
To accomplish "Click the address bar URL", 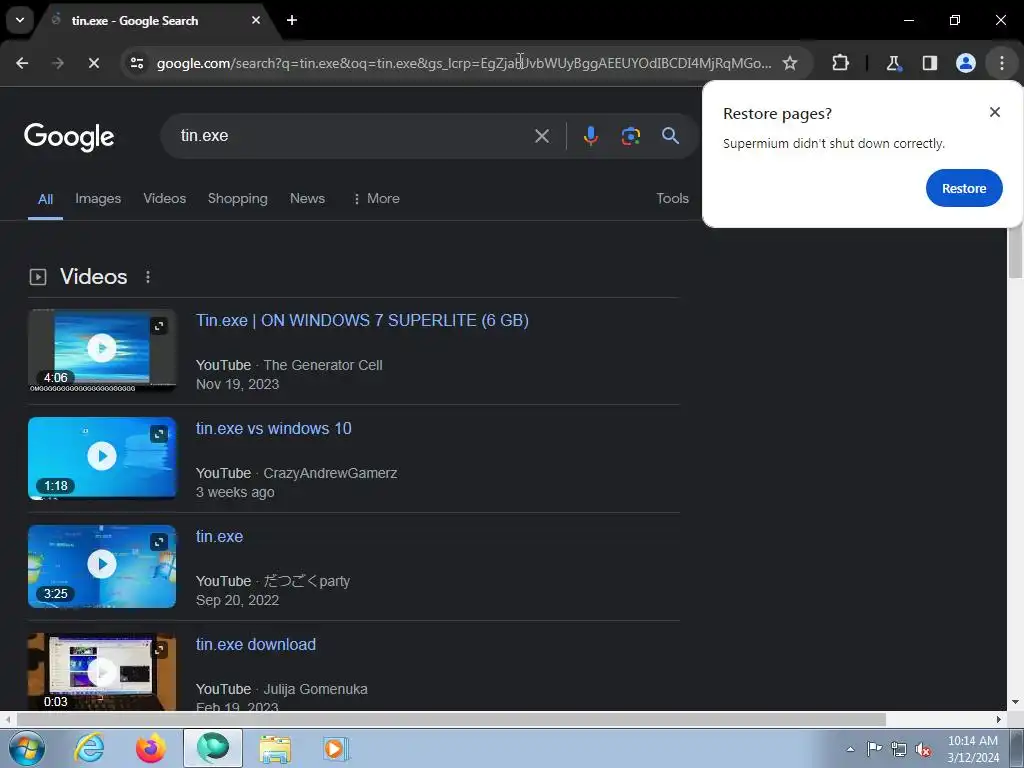I will coord(464,63).
